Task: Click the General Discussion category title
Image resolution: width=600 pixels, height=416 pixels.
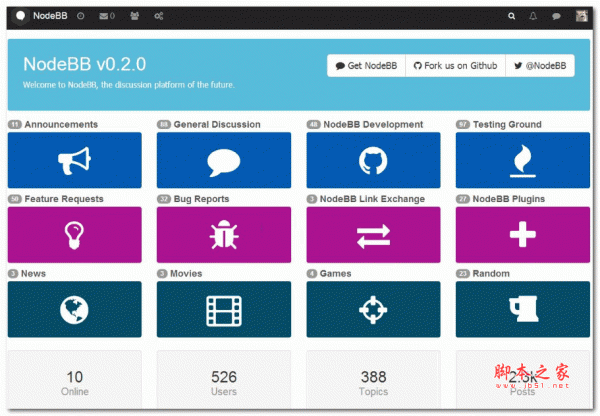Action: pos(217,124)
